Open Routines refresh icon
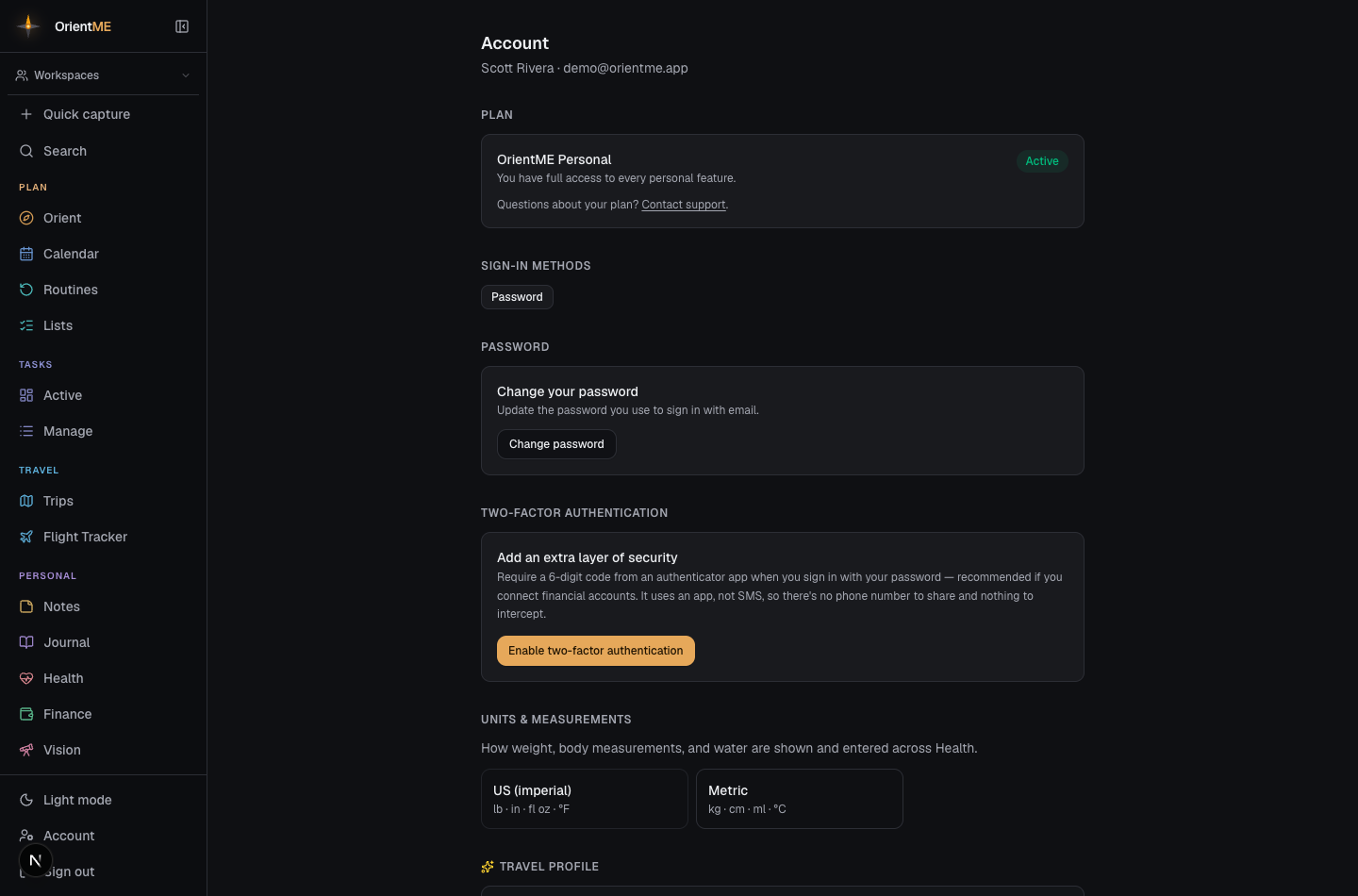The height and width of the screenshot is (896, 1358). point(26,290)
